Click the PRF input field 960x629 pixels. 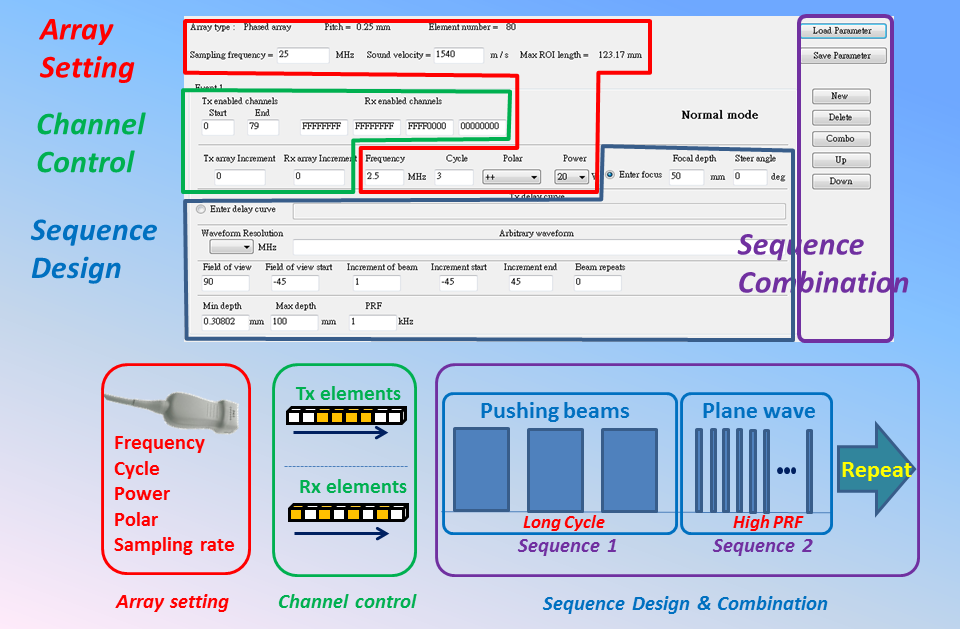pos(371,322)
